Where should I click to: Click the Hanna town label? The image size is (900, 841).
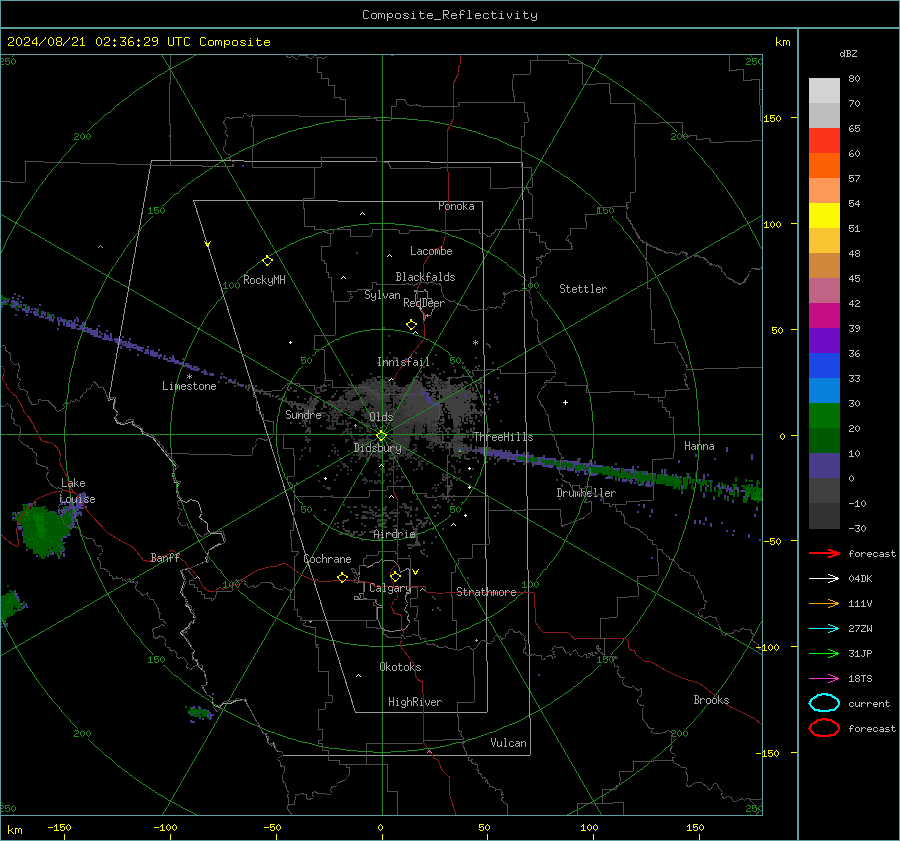pos(699,446)
